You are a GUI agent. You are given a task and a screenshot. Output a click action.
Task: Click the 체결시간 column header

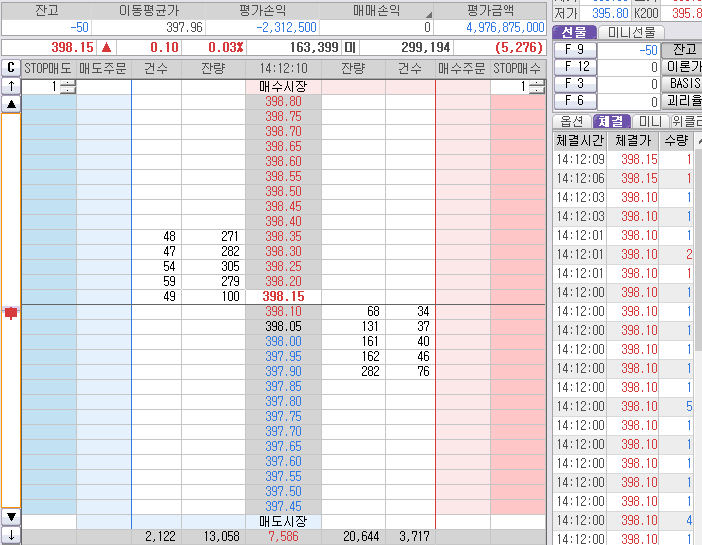580,141
